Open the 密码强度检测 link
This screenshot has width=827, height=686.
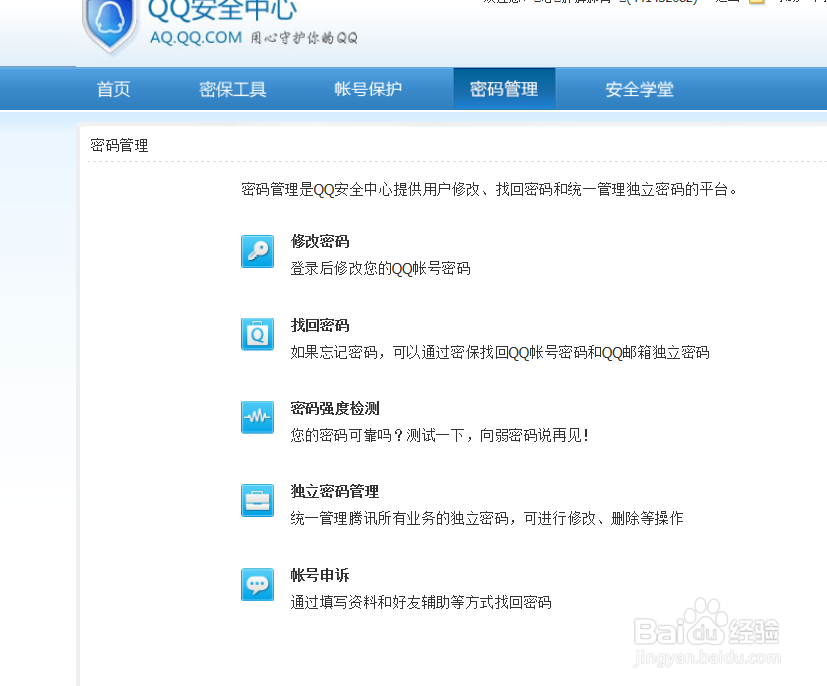[x=334, y=408]
